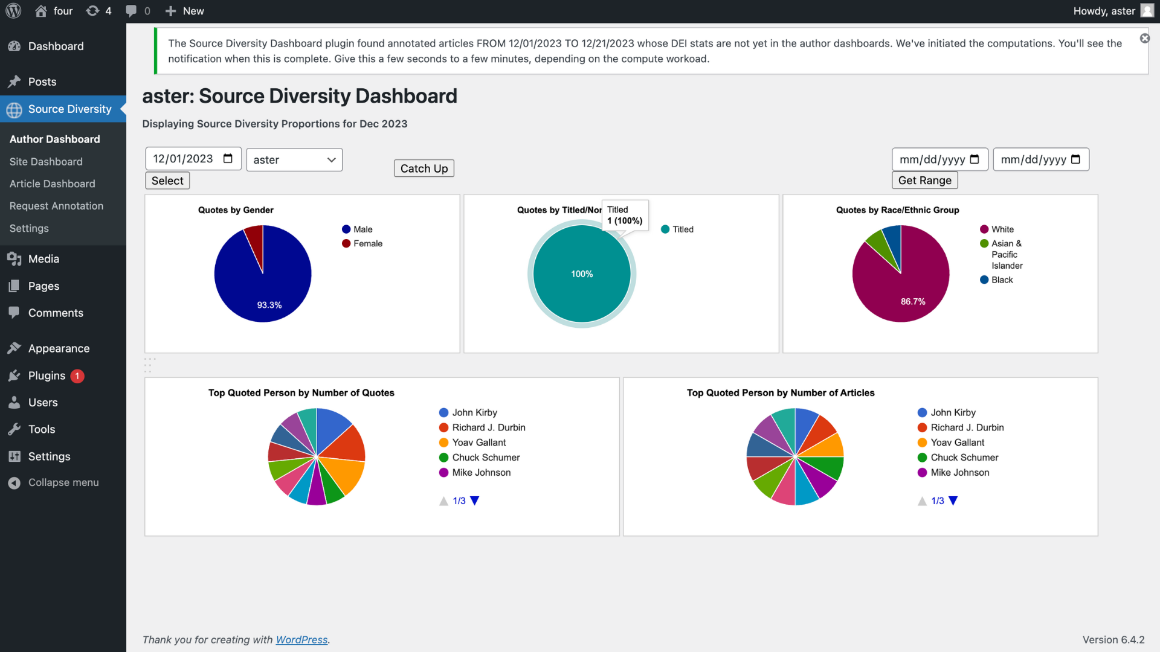Open the Request Annotation page
This screenshot has height=652, width=1160.
coord(54,205)
